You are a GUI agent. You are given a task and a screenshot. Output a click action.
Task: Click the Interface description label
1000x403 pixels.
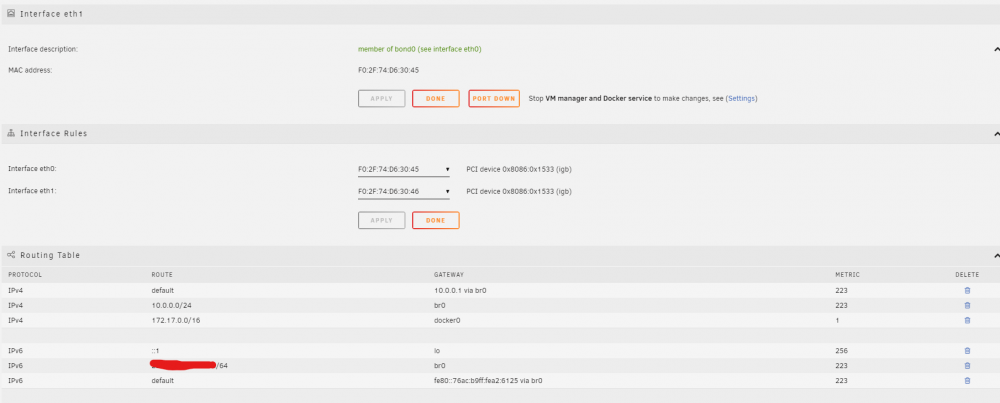pyautogui.click(x=43, y=49)
